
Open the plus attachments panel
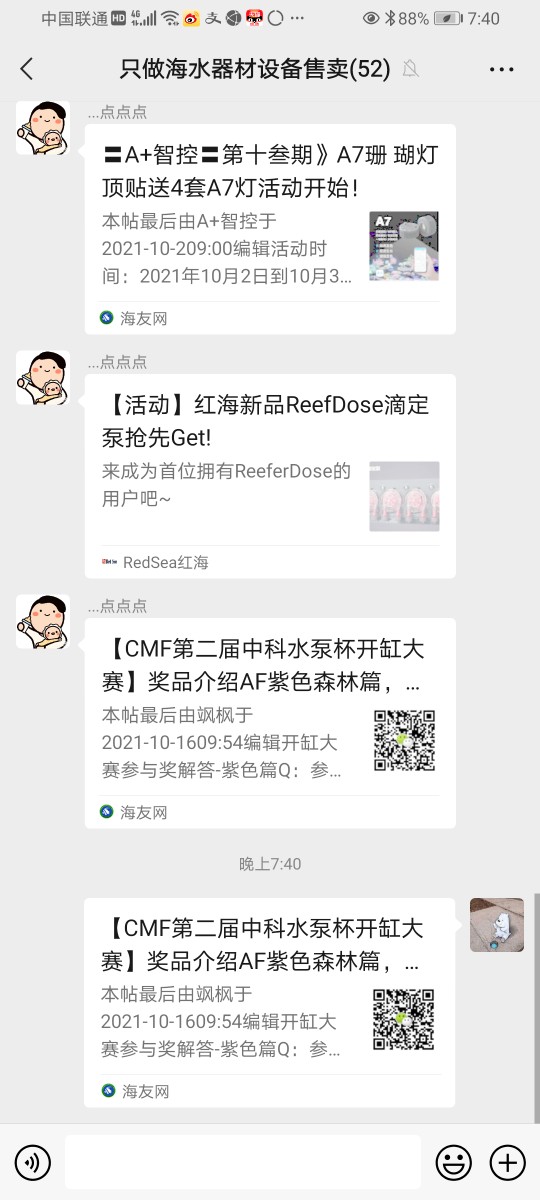507,1162
